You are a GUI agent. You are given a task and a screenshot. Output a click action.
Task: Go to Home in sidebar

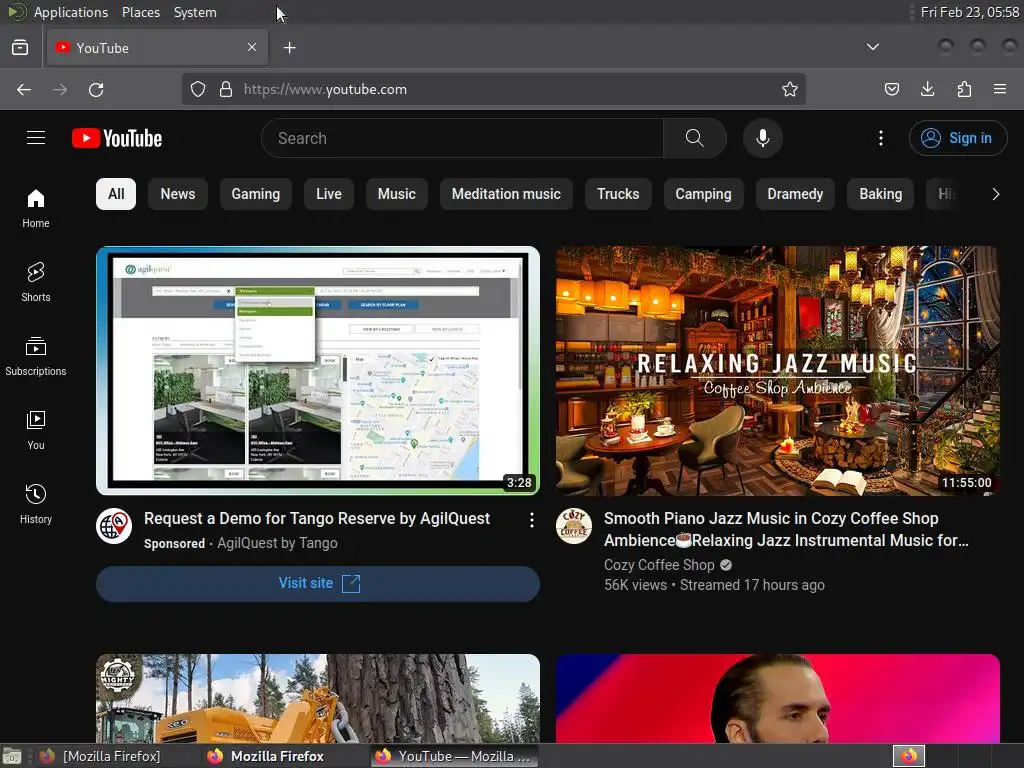(x=36, y=208)
